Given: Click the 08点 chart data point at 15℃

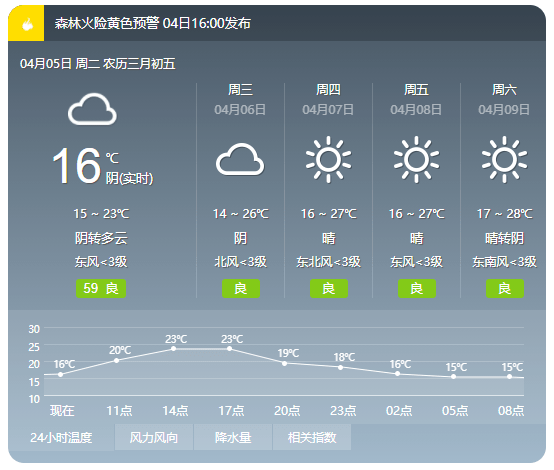Looking at the screenshot, I should tap(509, 377).
